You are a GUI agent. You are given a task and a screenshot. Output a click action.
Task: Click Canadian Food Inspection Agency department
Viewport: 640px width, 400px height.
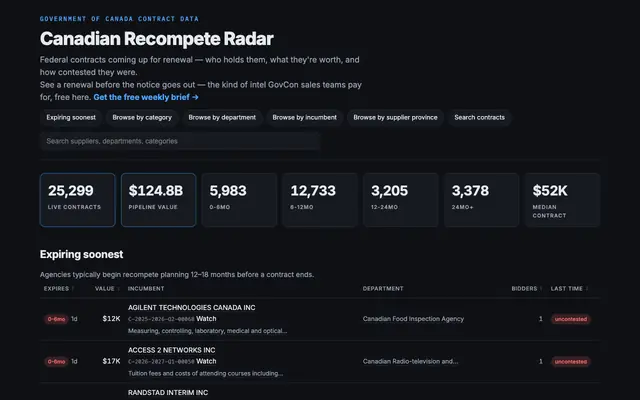coord(413,319)
